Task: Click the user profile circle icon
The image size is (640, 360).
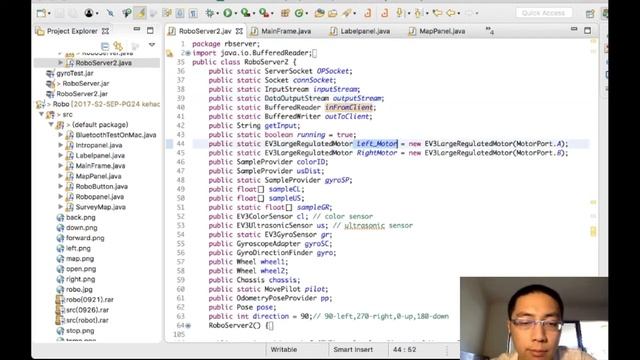Action: click(x=89, y=13)
